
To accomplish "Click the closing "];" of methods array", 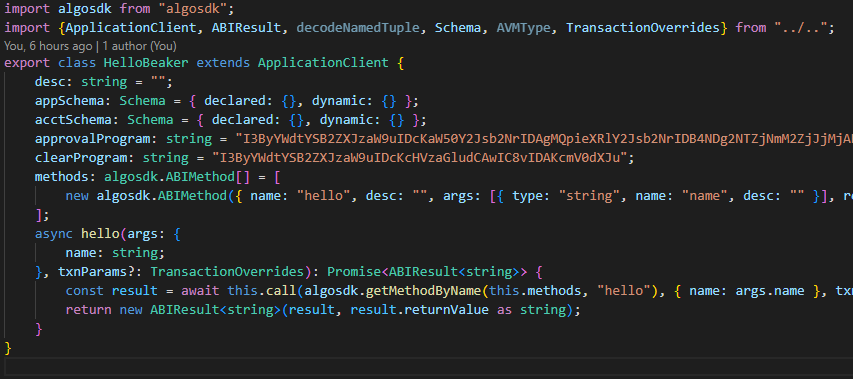I will 42,215.
